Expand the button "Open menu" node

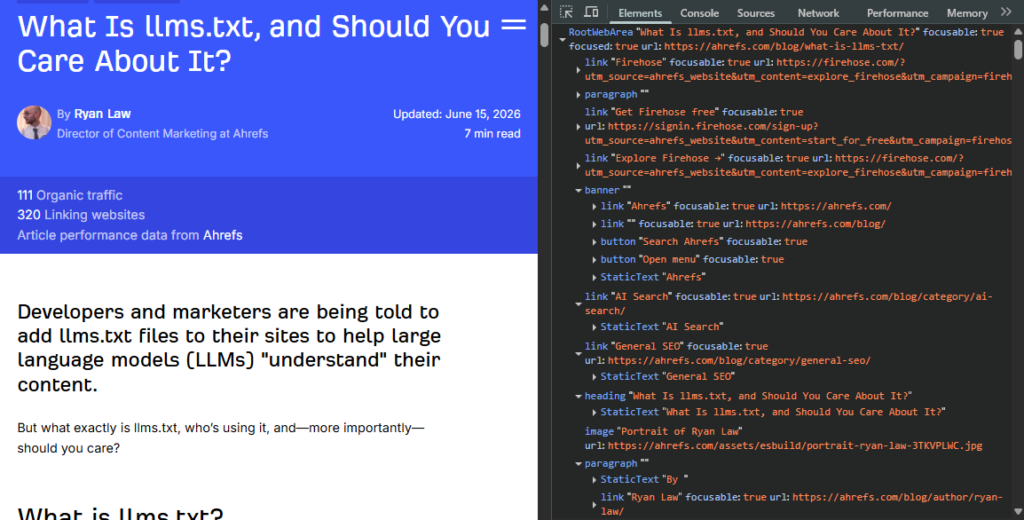point(594,259)
